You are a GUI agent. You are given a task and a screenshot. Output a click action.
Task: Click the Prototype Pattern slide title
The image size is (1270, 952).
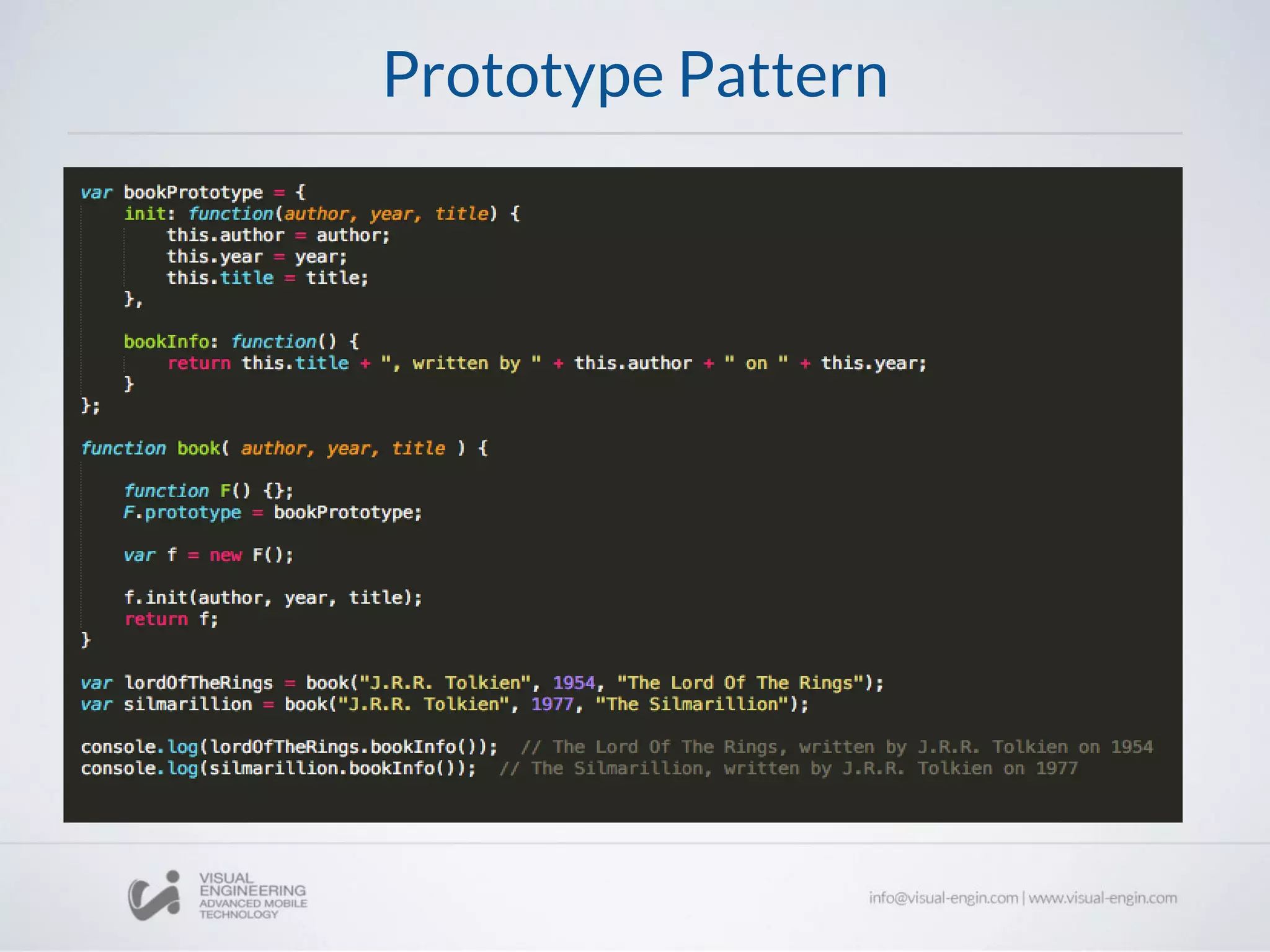point(635,75)
